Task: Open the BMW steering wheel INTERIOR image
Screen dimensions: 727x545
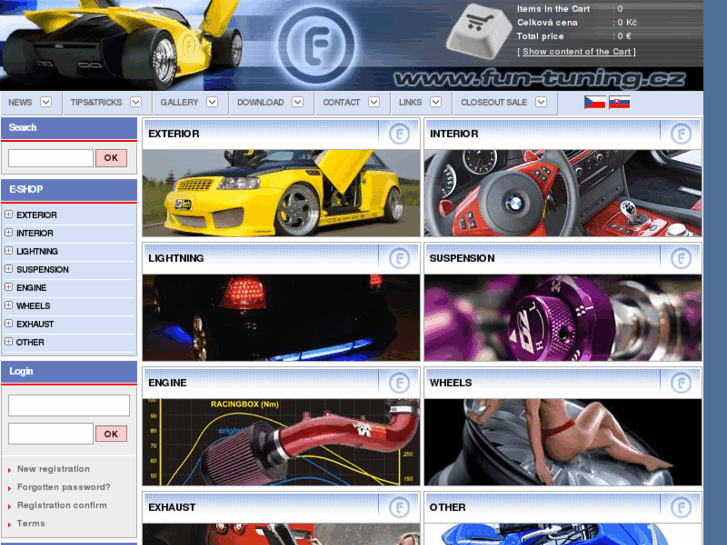Action: (562, 193)
